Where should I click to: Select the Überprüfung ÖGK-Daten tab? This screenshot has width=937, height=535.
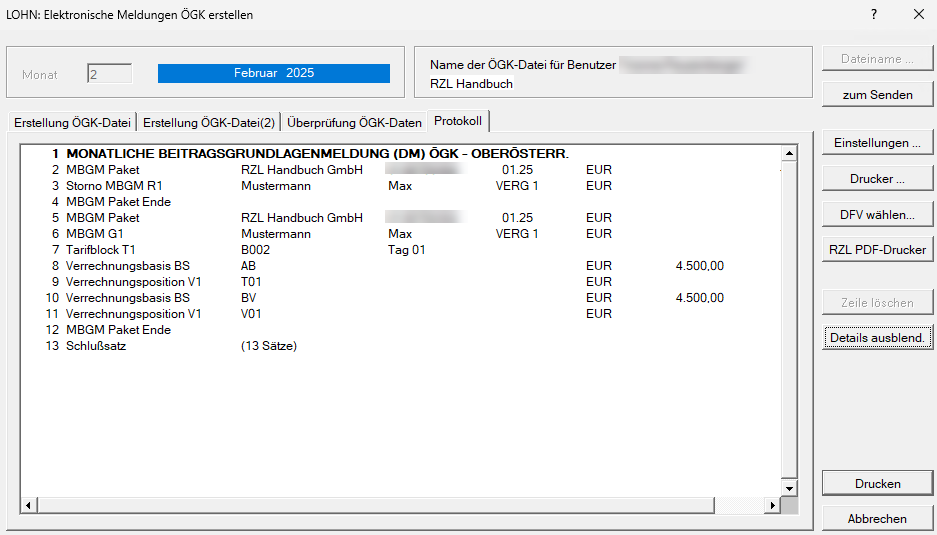354,123
